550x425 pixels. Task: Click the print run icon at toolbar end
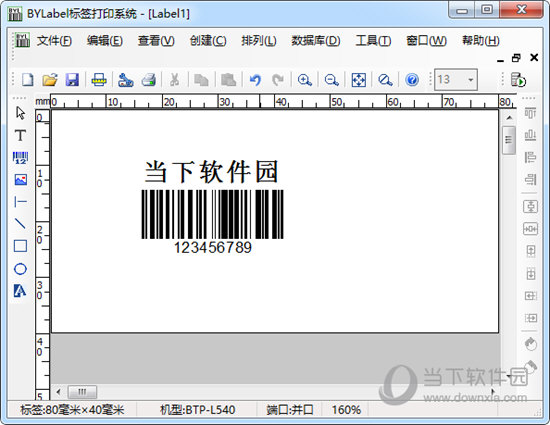click(x=518, y=80)
